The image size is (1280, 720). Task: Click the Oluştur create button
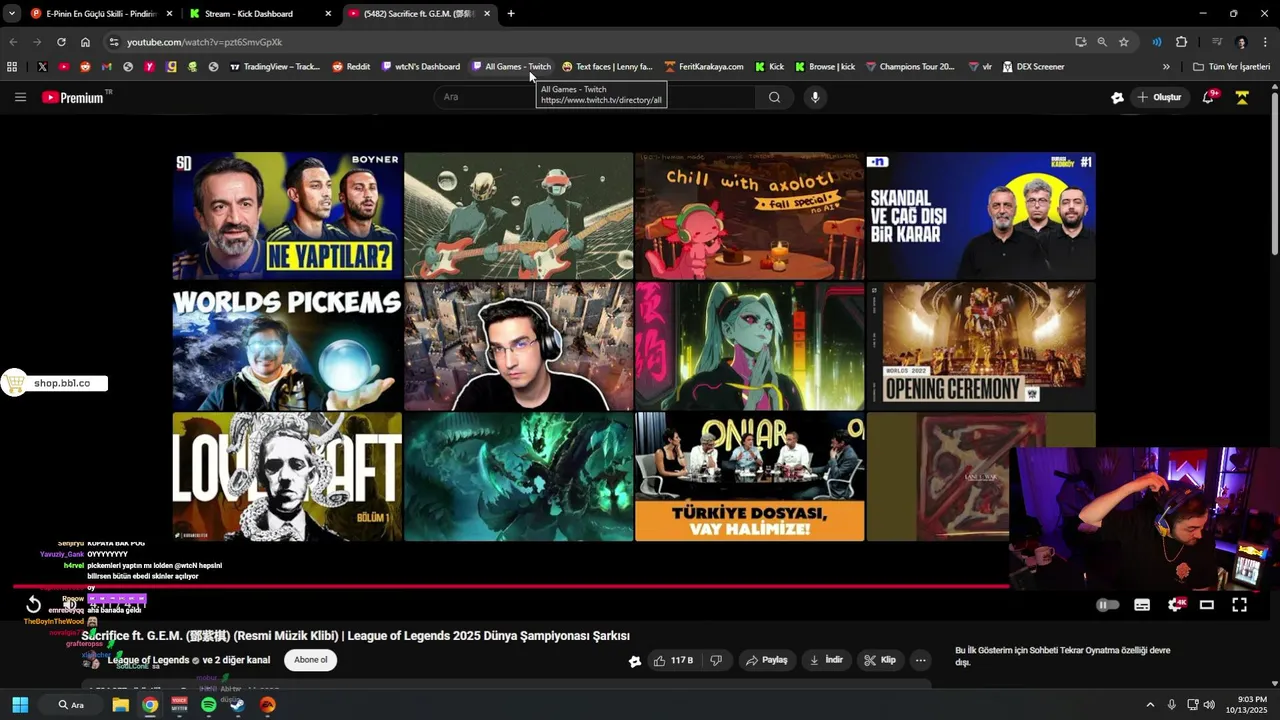pos(1160,97)
